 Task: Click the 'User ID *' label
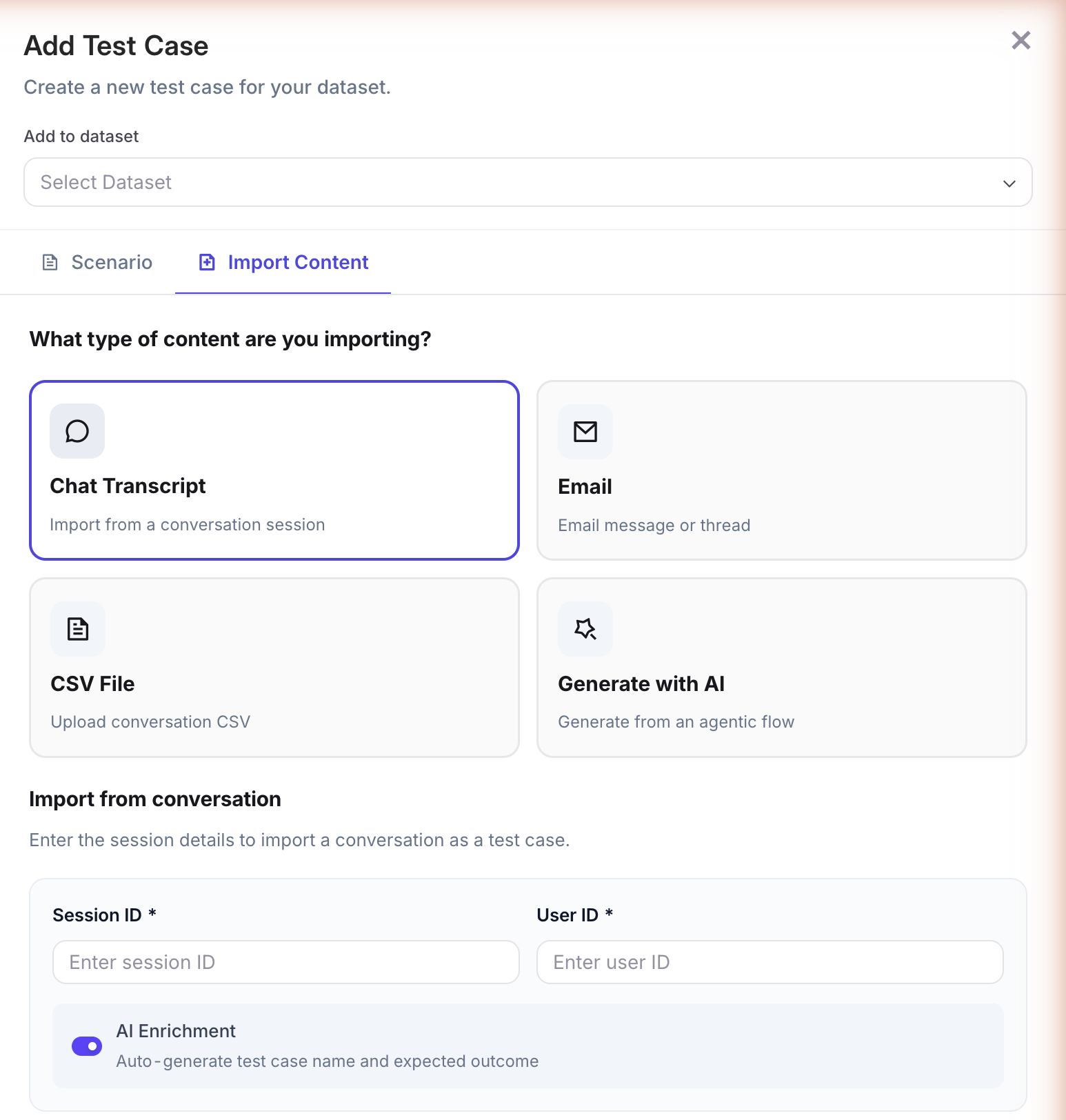pyautogui.click(x=575, y=915)
